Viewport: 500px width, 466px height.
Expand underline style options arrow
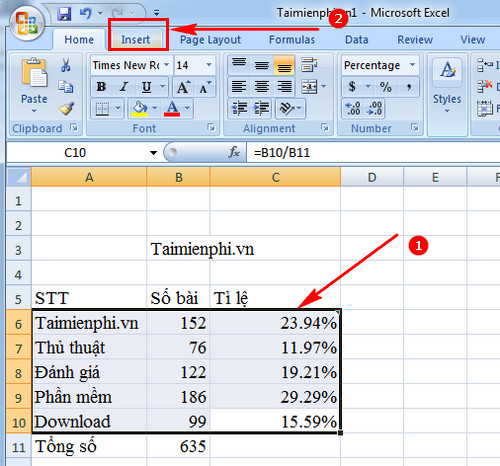[162, 87]
